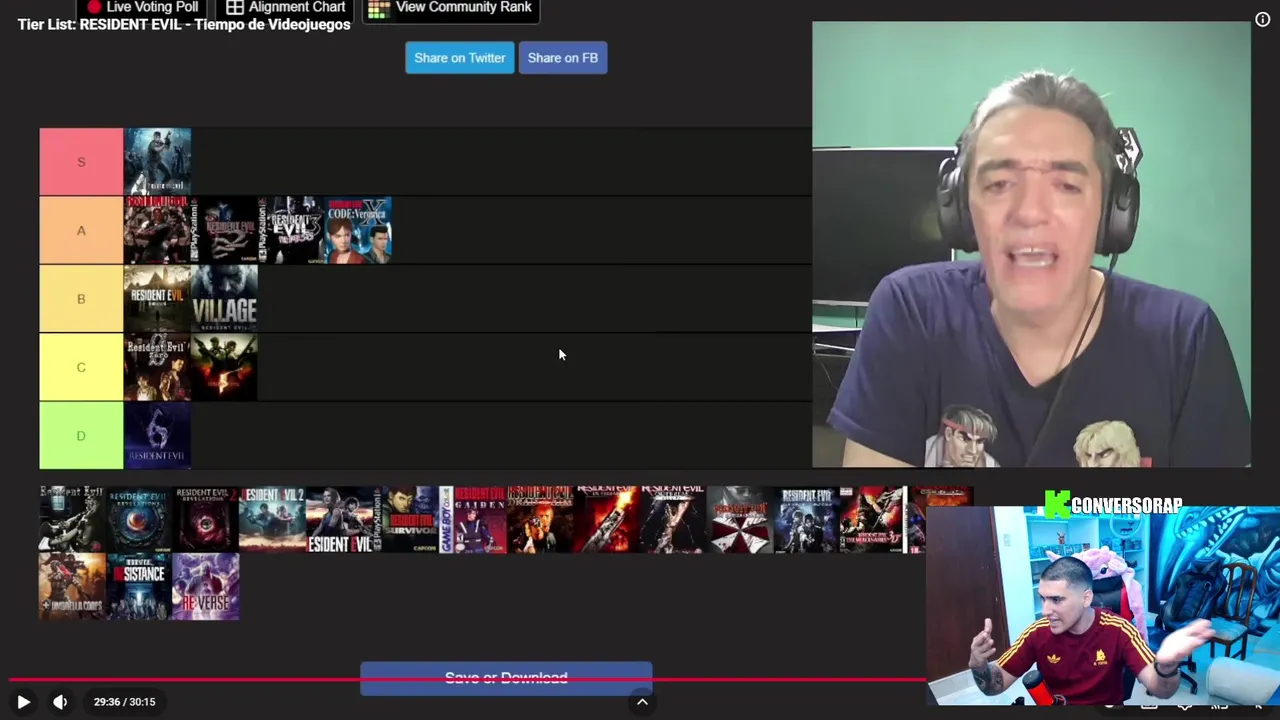
Task: Click the Resident Evil Zero cover in C tier
Action: (x=157, y=367)
